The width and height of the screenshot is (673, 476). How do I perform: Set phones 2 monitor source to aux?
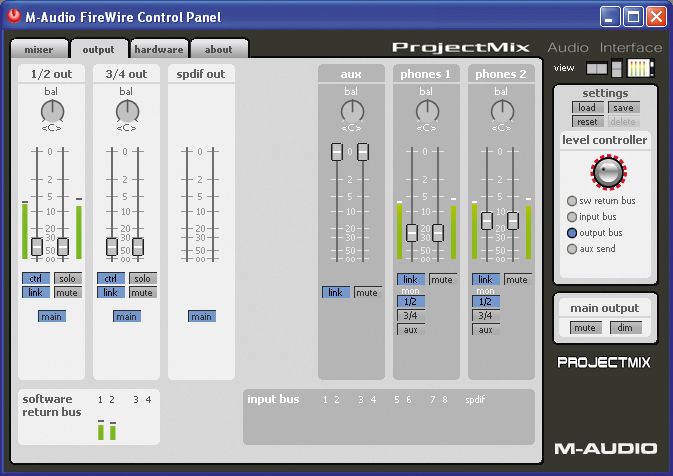pyautogui.click(x=485, y=330)
